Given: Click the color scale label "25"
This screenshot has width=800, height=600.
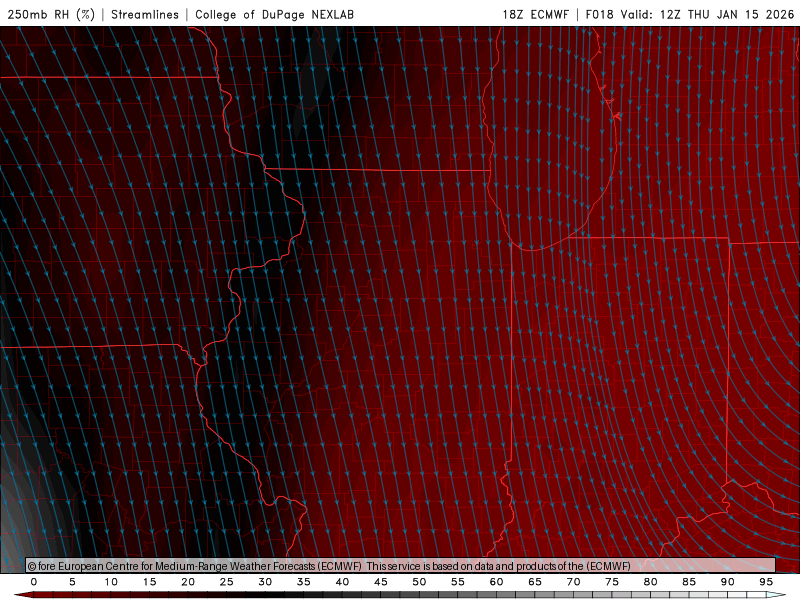Looking at the screenshot, I should tap(227, 582).
